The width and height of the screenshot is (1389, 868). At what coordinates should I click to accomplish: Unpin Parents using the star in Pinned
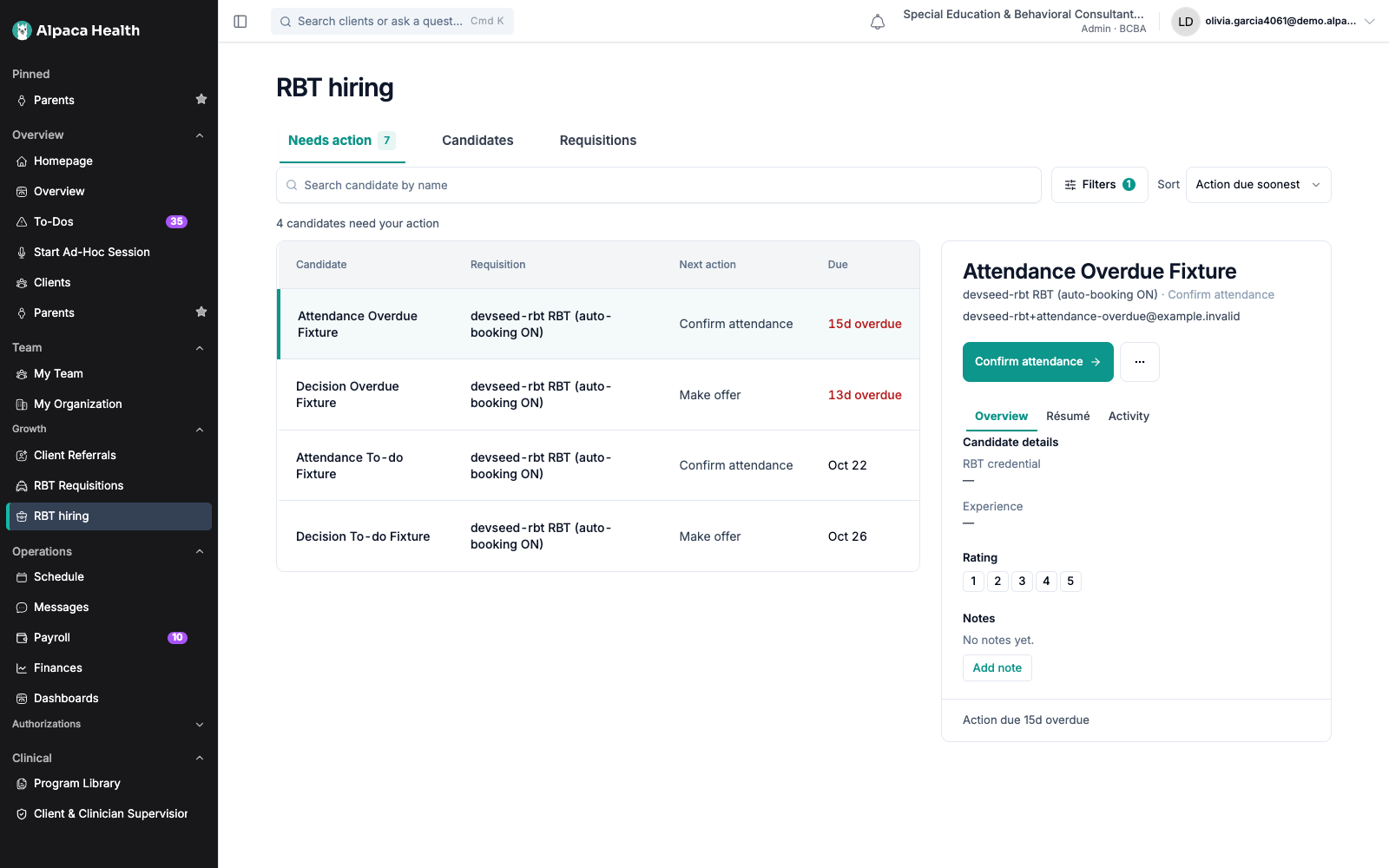pyautogui.click(x=201, y=99)
